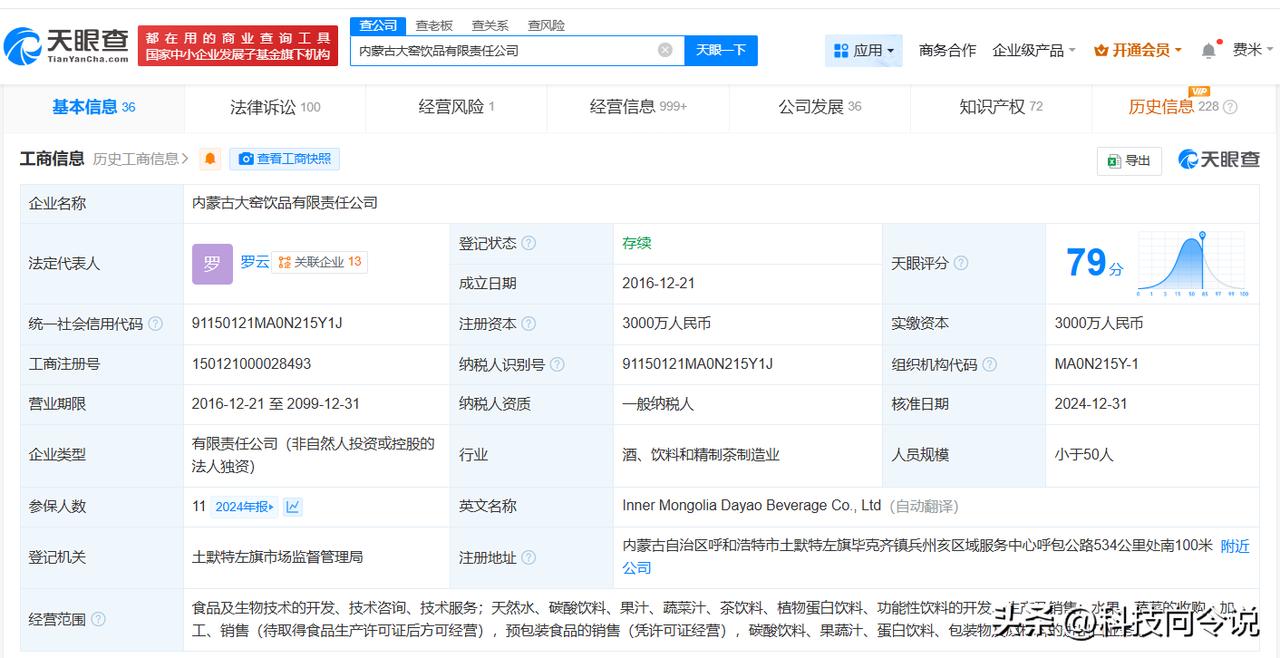Click the purple 罗 avatar of the legal representative
The image size is (1280, 658).
(212, 264)
